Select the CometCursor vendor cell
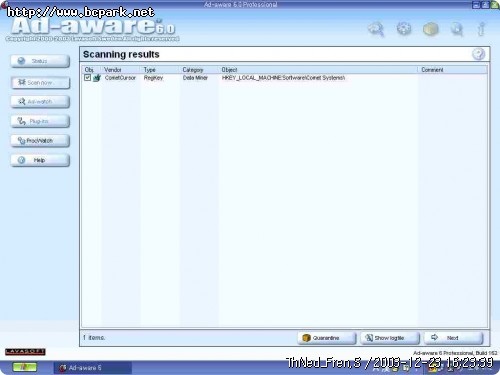The width and height of the screenshot is (500, 375). [120, 78]
